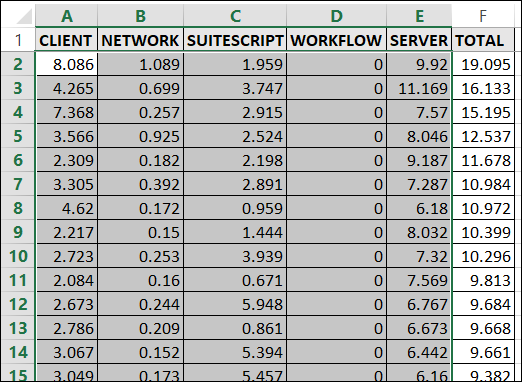Select cell with value 7.32
This screenshot has width=522, height=382.
click(419, 256)
